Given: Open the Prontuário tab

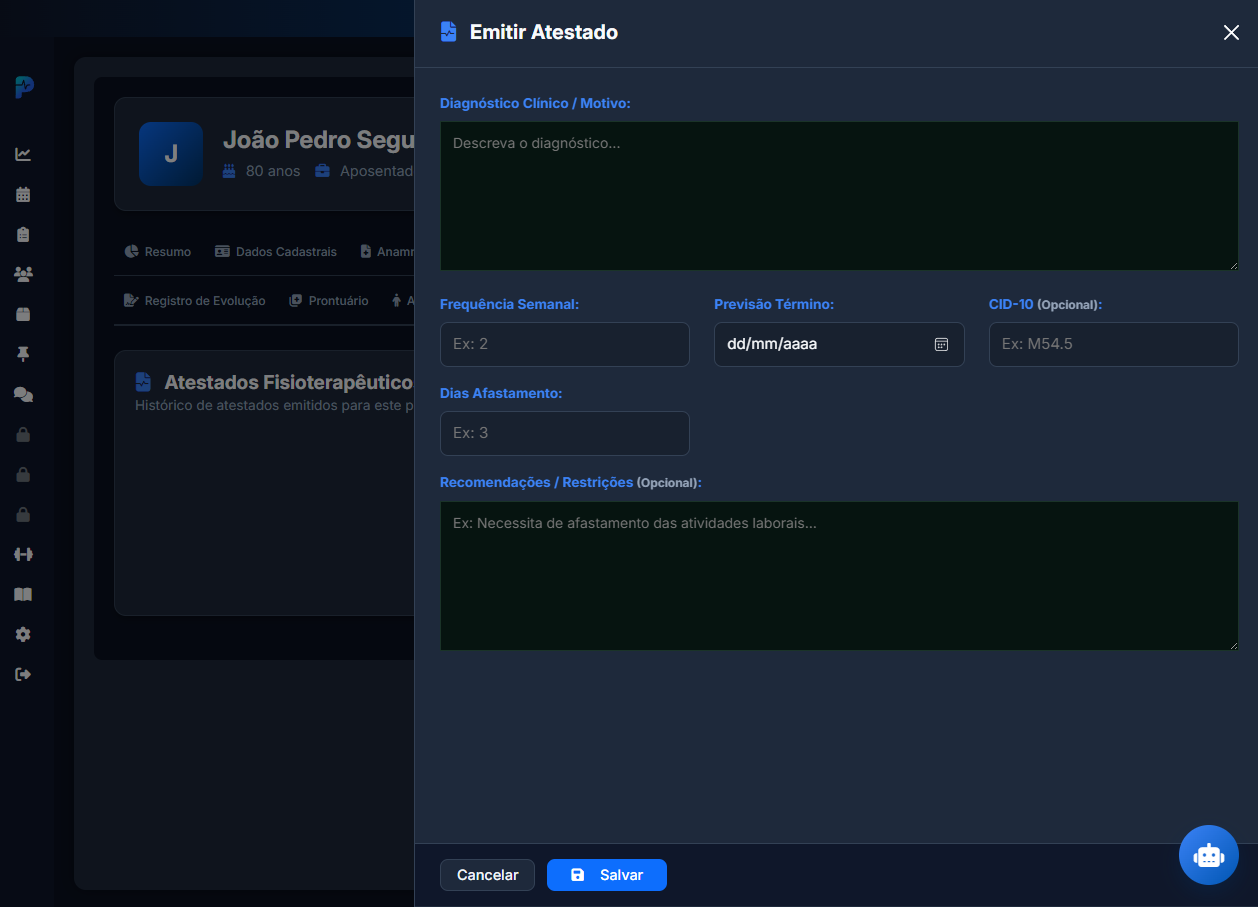Looking at the screenshot, I should point(329,300).
